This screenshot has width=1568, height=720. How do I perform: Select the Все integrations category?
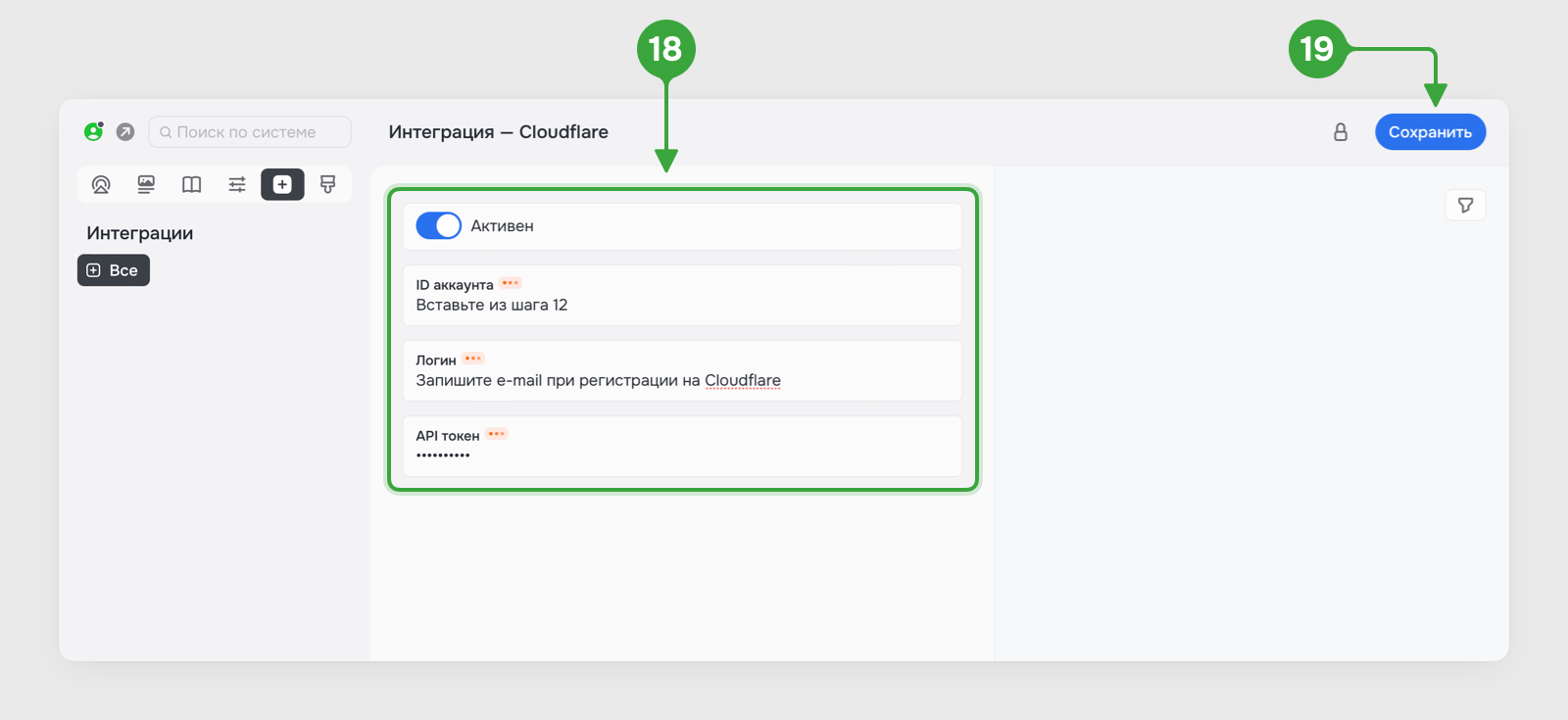pos(114,270)
